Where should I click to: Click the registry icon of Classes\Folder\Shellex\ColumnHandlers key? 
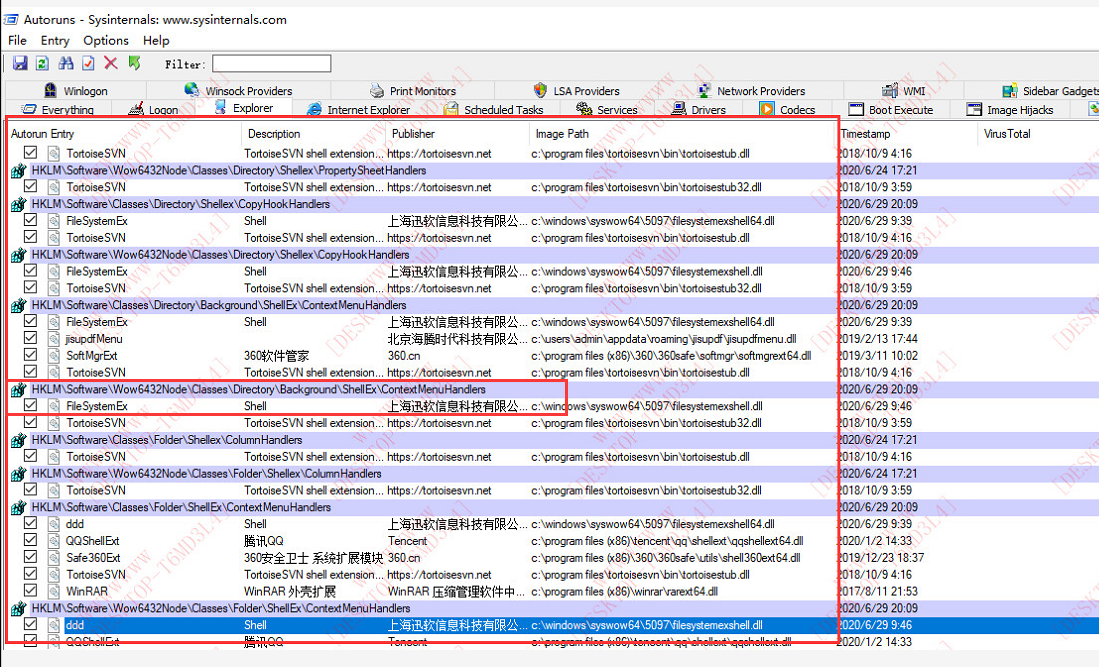pos(18,440)
